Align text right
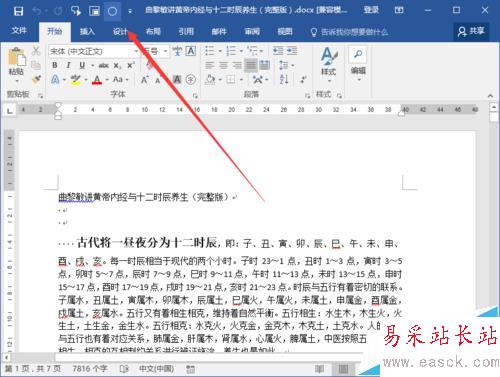Image resolution: width=500 pixels, height=377 pixels. point(237,65)
